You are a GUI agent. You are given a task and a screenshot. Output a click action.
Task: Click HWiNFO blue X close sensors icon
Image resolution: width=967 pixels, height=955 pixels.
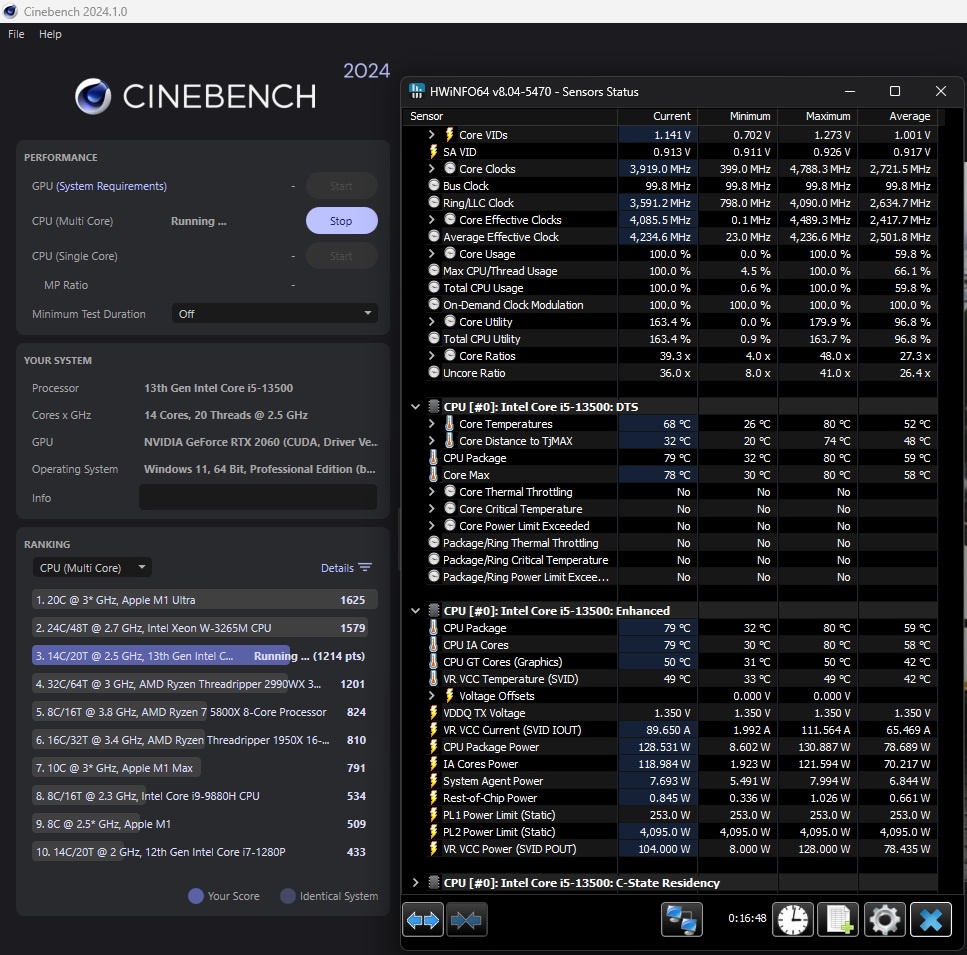pyautogui.click(x=931, y=920)
